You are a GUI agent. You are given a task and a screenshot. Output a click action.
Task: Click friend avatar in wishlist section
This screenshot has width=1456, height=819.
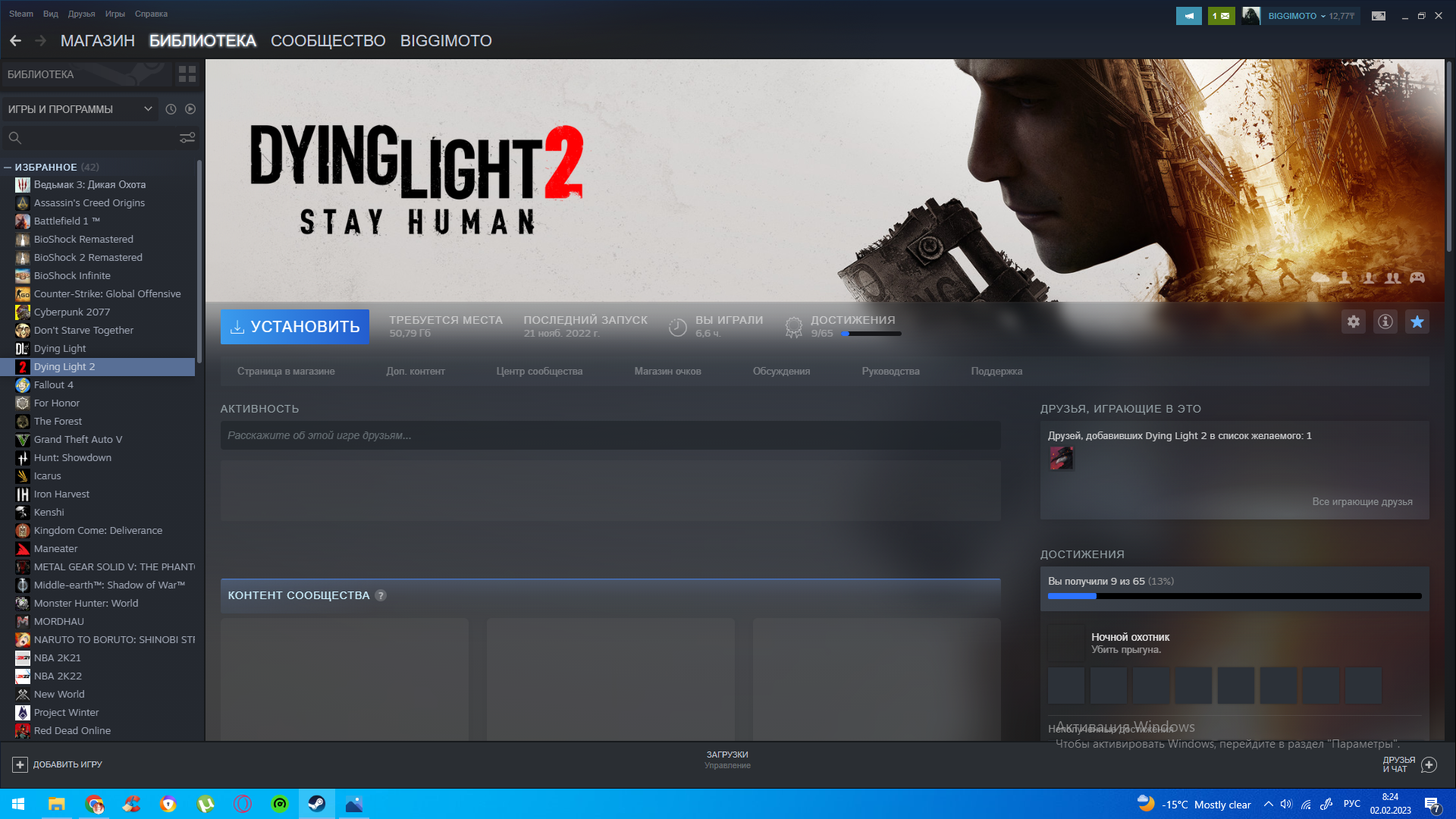1061,458
